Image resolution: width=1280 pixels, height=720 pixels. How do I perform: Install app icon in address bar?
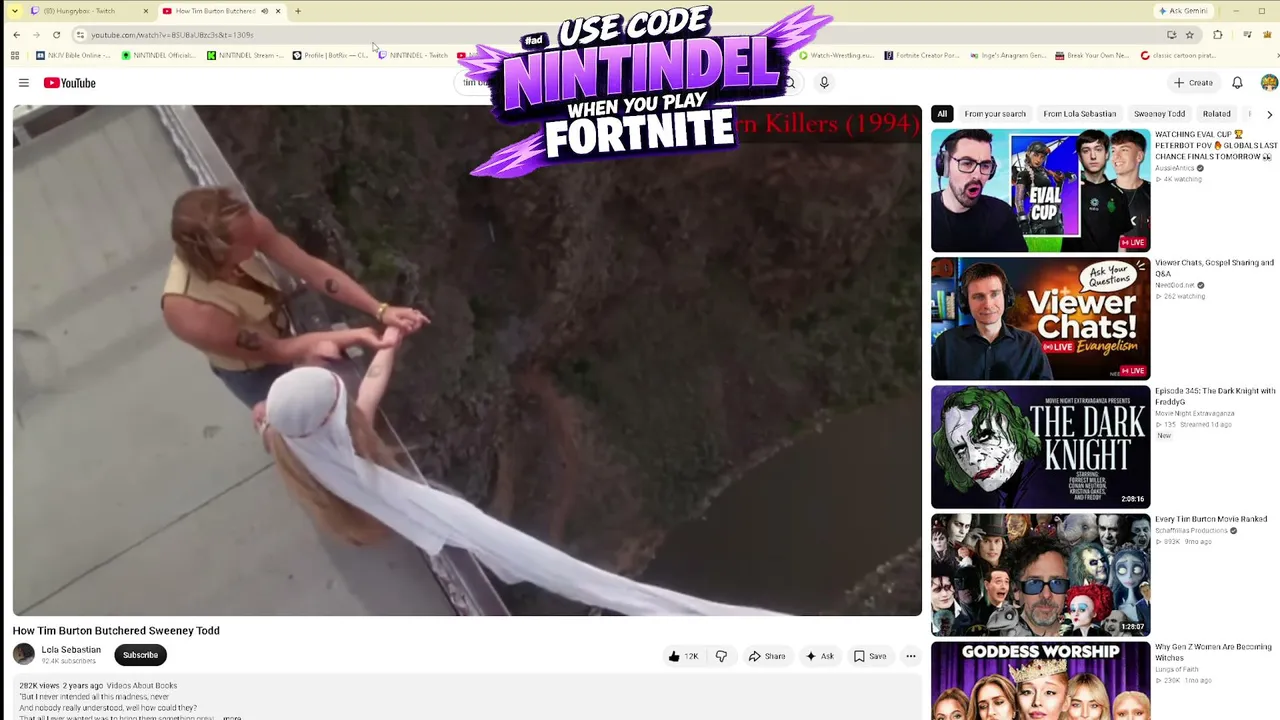coord(1171,35)
